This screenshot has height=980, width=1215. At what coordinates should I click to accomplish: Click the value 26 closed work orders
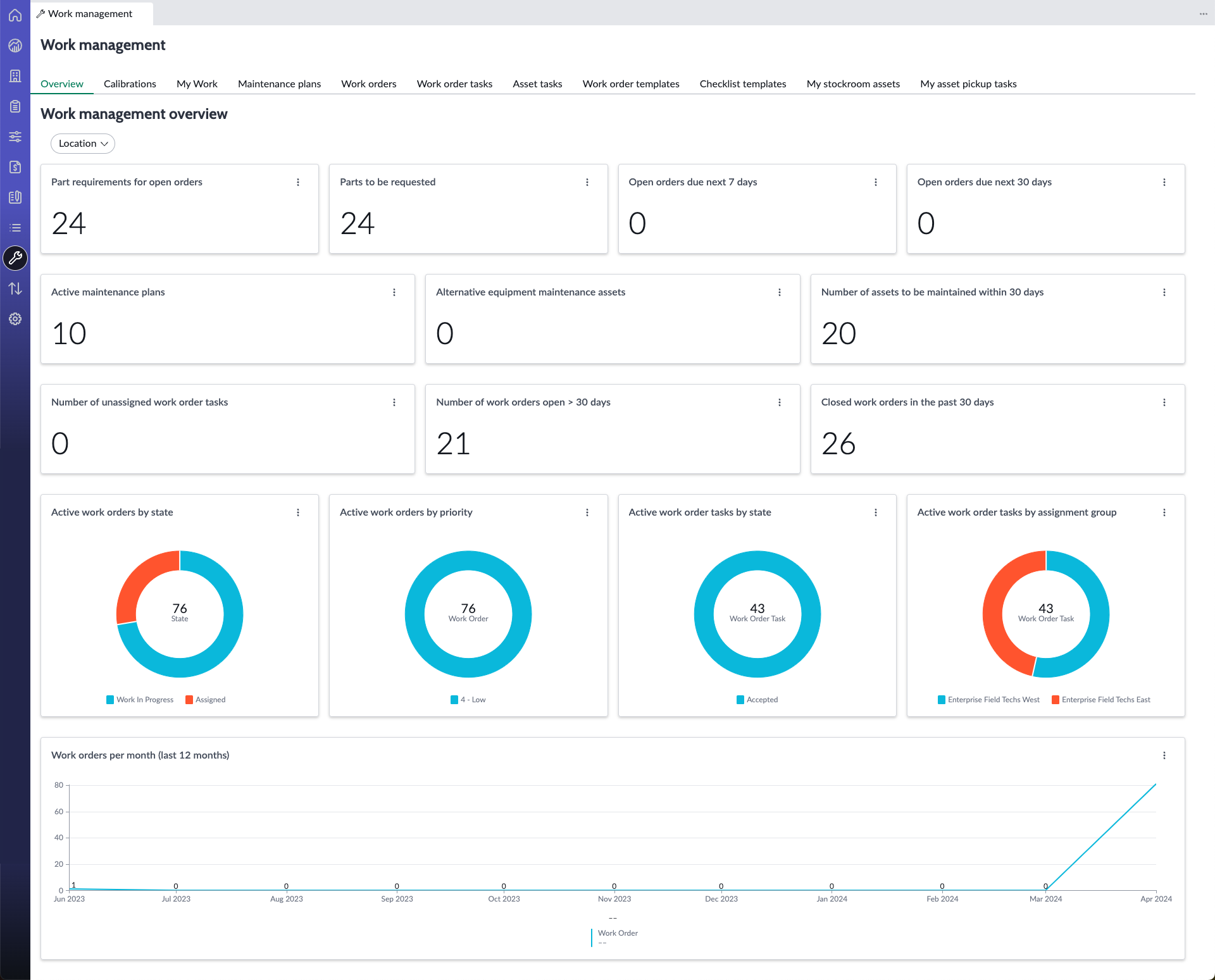(x=838, y=443)
